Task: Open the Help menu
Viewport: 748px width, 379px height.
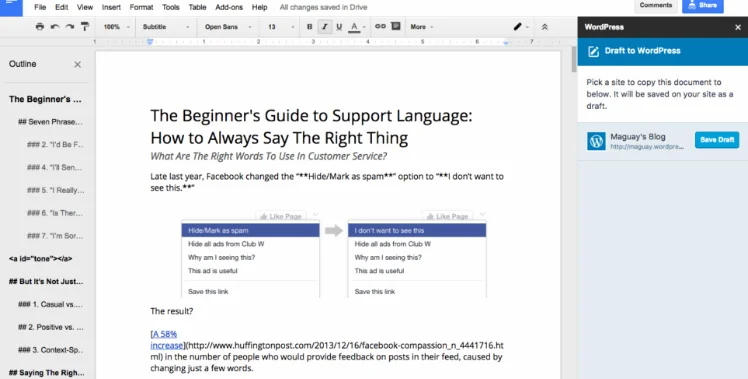Action: [x=260, y=7]
